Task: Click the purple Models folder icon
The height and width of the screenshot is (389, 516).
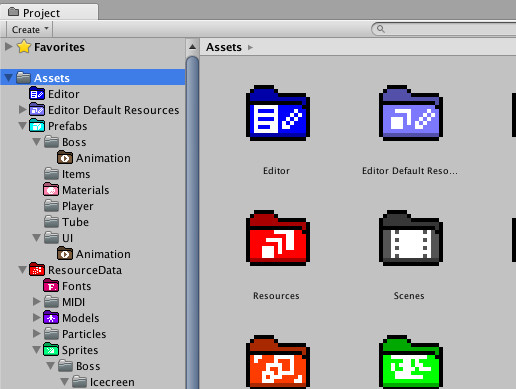Action: 51,318
